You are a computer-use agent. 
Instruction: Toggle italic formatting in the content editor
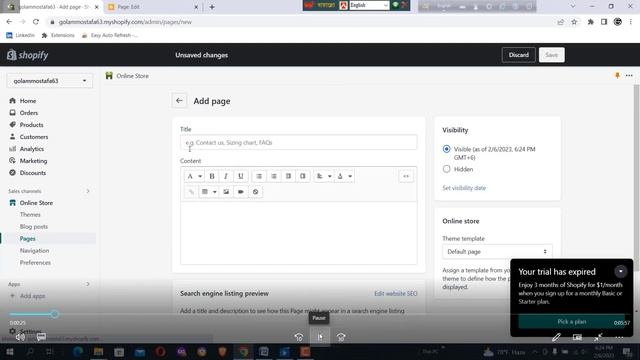pyautogui.click(x=226, y=176)
